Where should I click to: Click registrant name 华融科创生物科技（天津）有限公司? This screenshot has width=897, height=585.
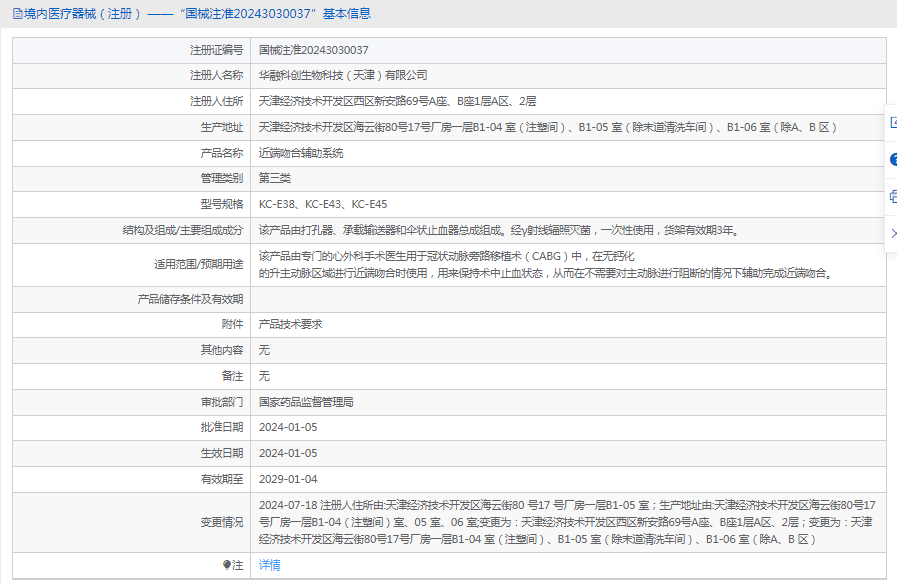(x=343, y=75)
